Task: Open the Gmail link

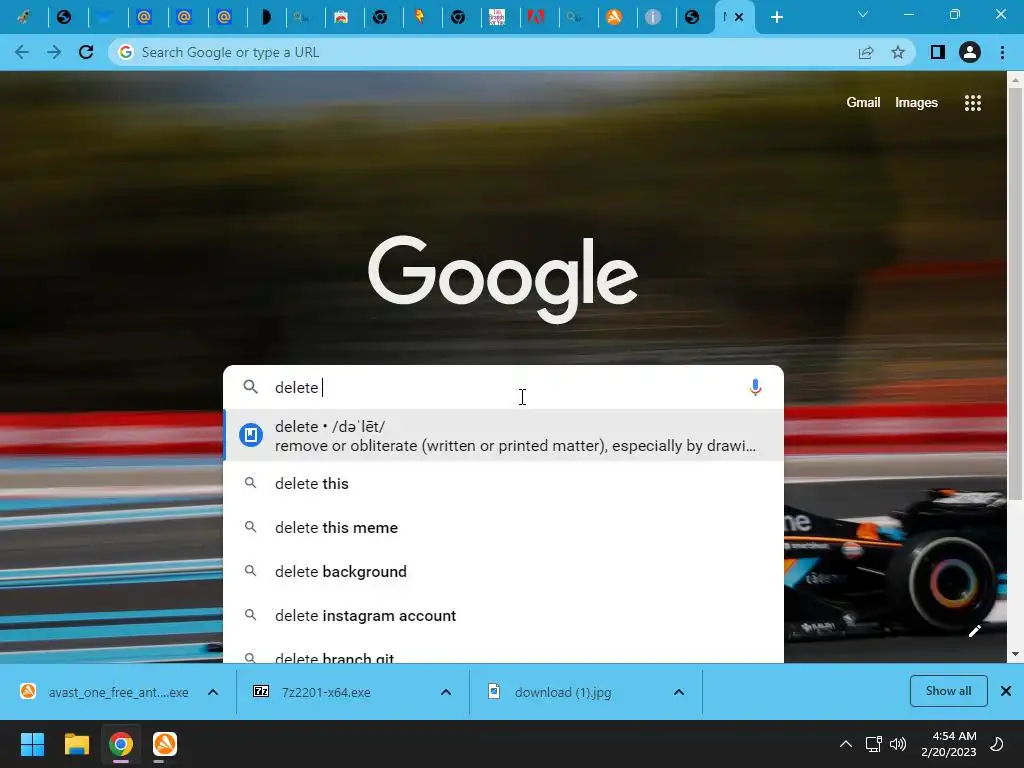Action: [x=863, y=103]
